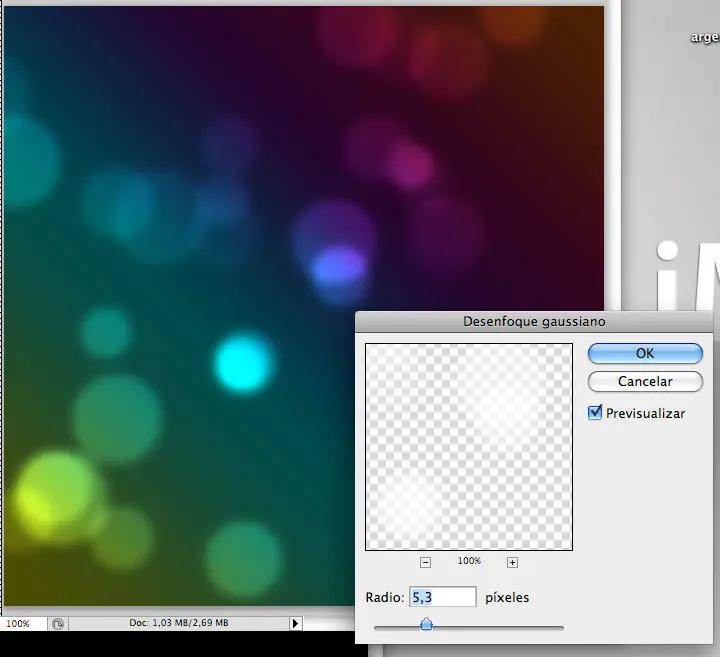Click the status bar icon beside zoom field
Screen dimensions: 720x657
click(58, 623)
